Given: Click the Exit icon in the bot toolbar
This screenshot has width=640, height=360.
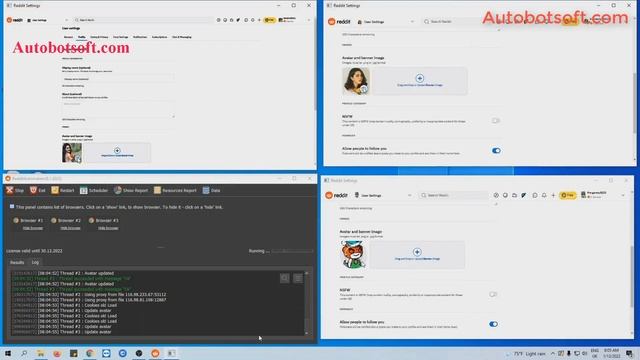Looking at the screenshot, I should point(33,190).
